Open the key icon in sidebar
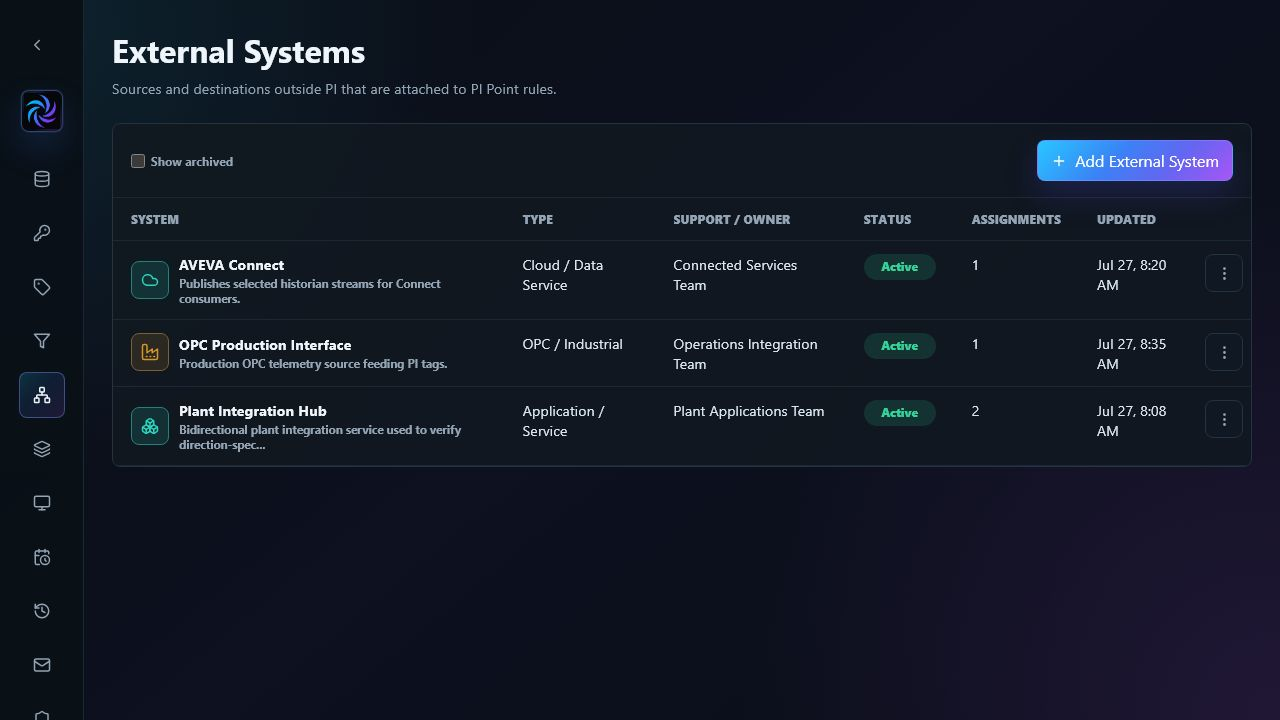 [42, 233]
